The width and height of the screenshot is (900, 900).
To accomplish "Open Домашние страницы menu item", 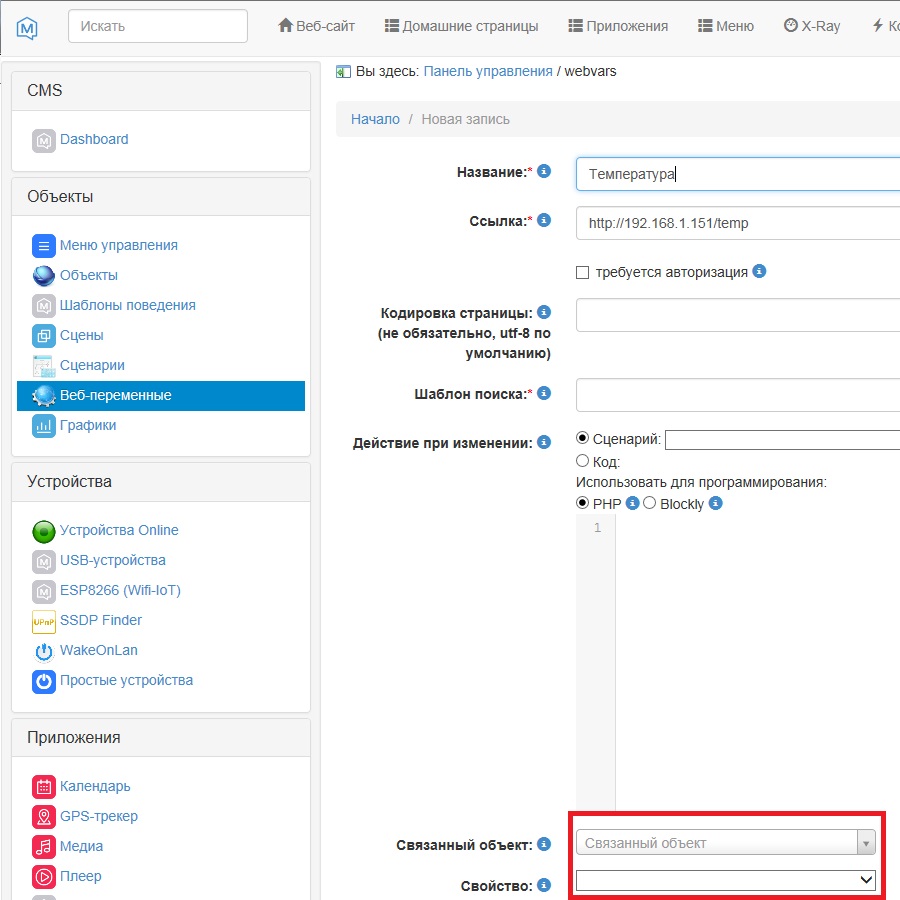I will pos(461,26).
